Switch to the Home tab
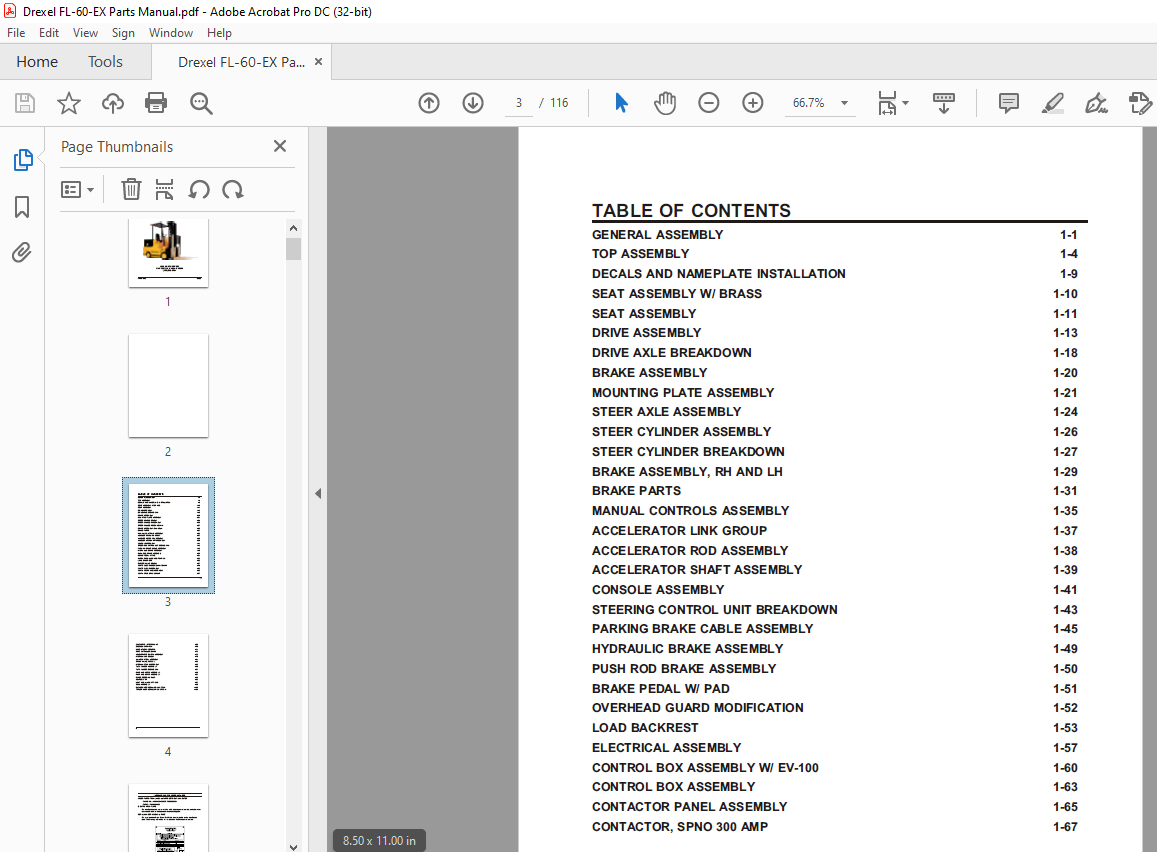 point(37,62)
